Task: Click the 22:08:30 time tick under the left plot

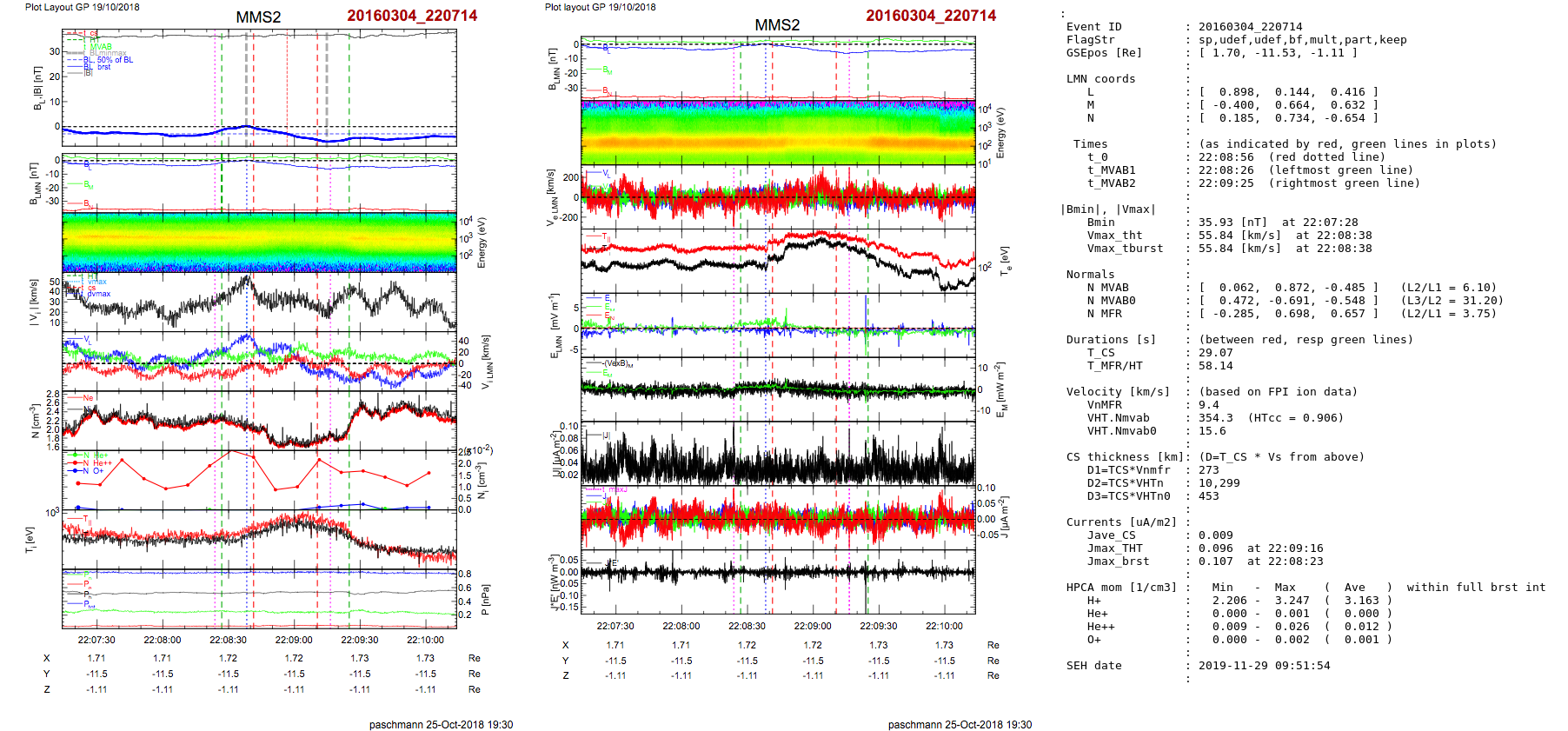Action: tap(228, 640)
